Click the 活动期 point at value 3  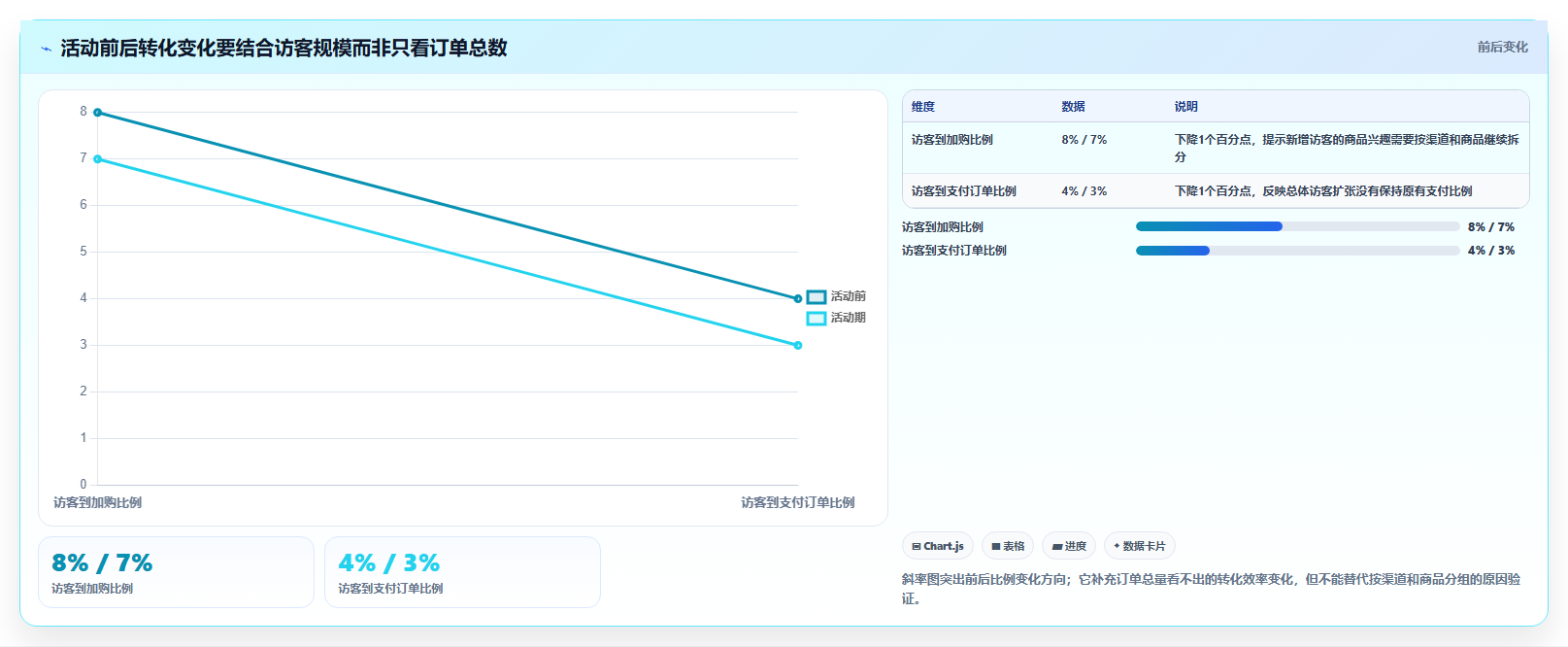798,346
